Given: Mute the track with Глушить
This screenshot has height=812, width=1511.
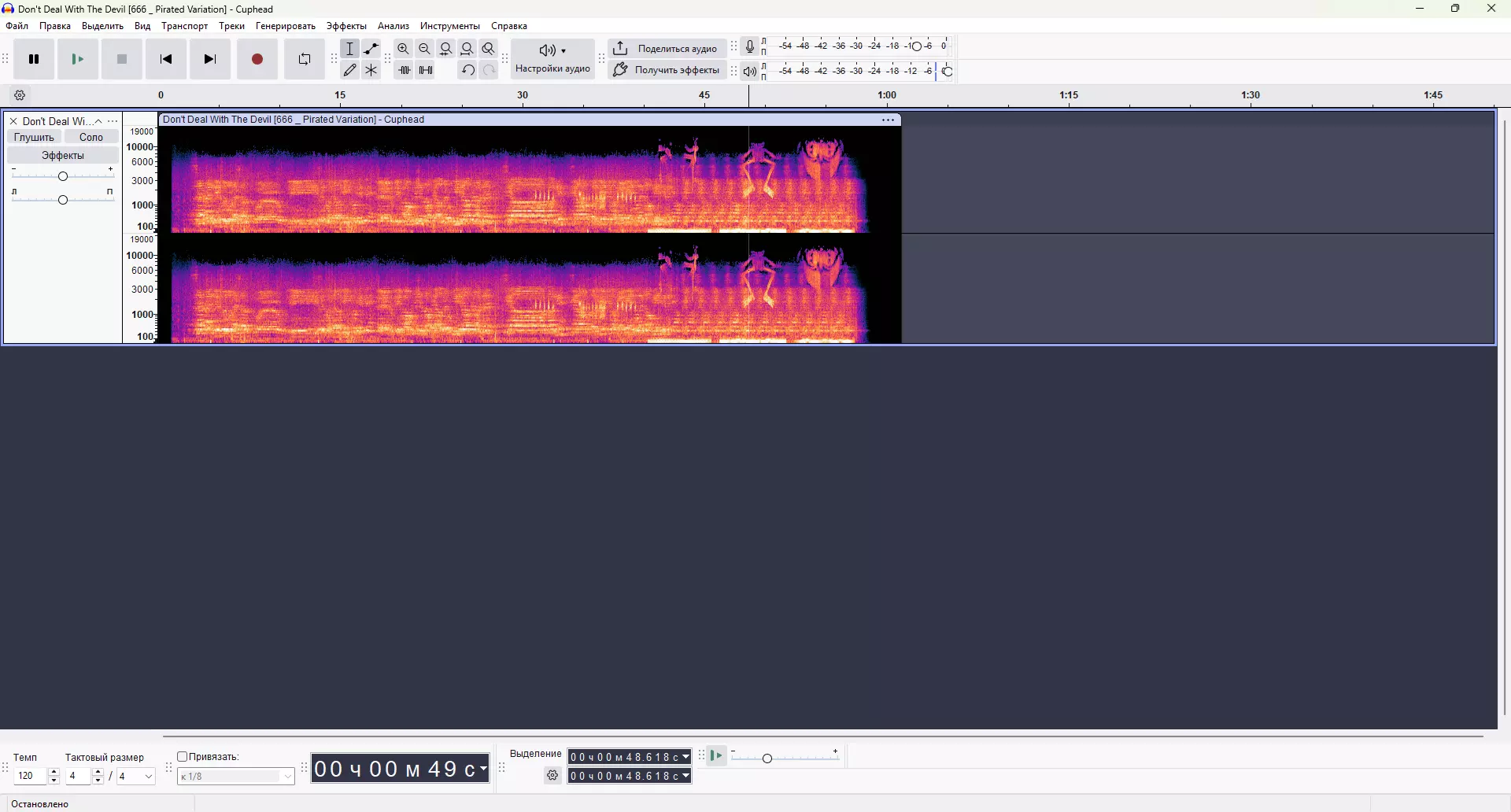Looking at the screenshot, I should 35,138.
